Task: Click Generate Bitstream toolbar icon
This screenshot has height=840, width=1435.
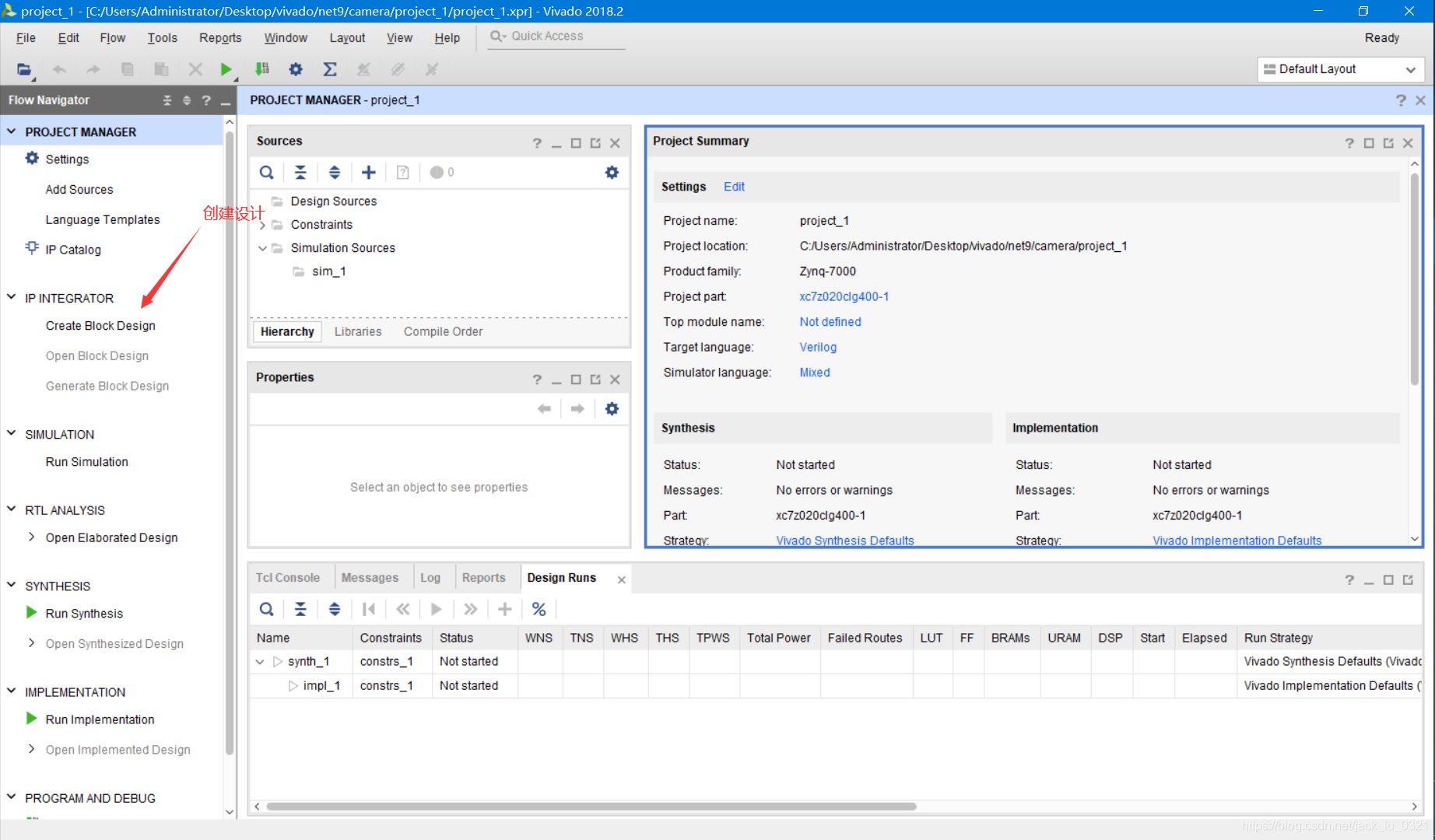Action: point(262,69)
